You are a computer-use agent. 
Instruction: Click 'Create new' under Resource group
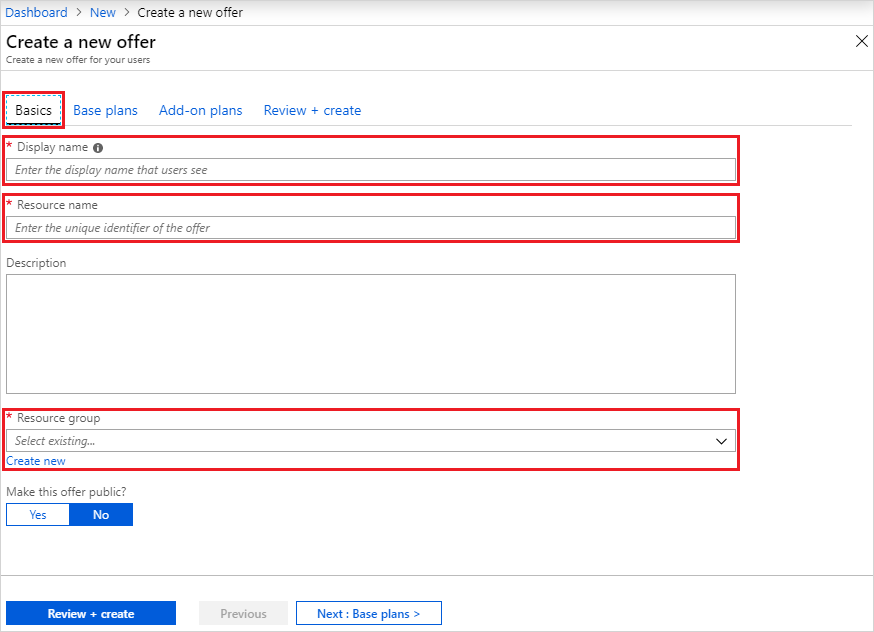36,460
